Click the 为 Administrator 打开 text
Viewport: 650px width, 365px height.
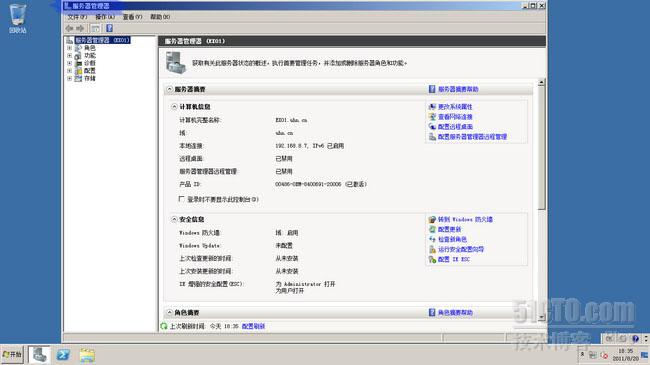point(305,284)
